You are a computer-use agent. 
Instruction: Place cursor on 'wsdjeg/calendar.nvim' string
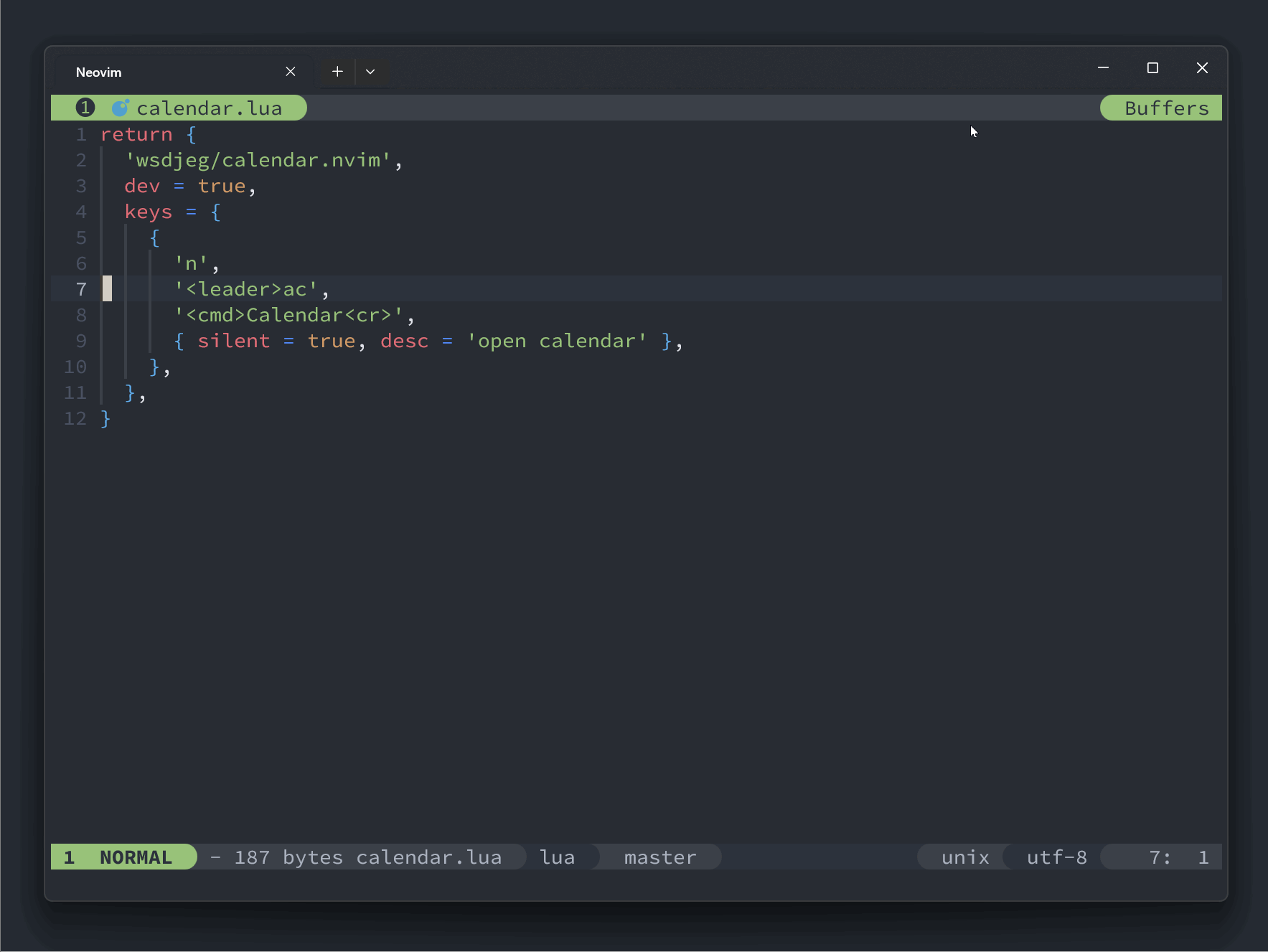coord(258,161)
